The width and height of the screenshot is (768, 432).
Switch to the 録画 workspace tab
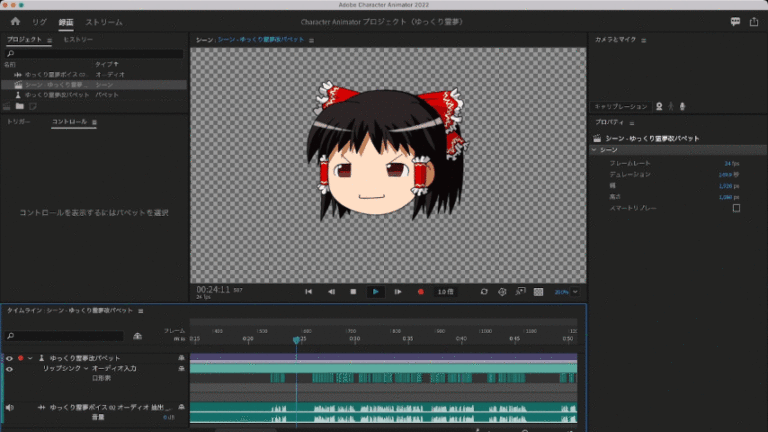coord(66,22)
